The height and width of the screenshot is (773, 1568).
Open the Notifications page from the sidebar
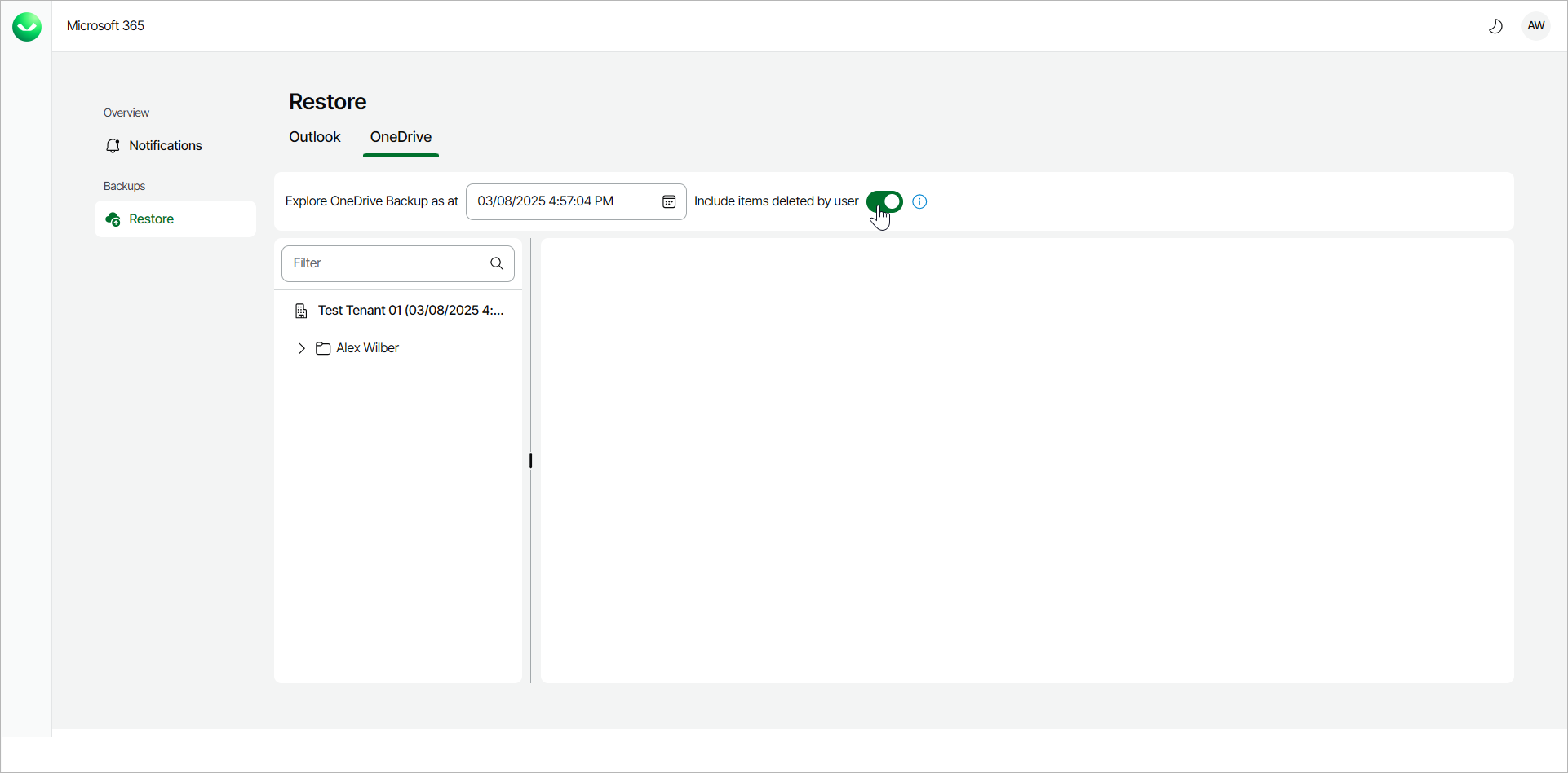tap(166, 145)
